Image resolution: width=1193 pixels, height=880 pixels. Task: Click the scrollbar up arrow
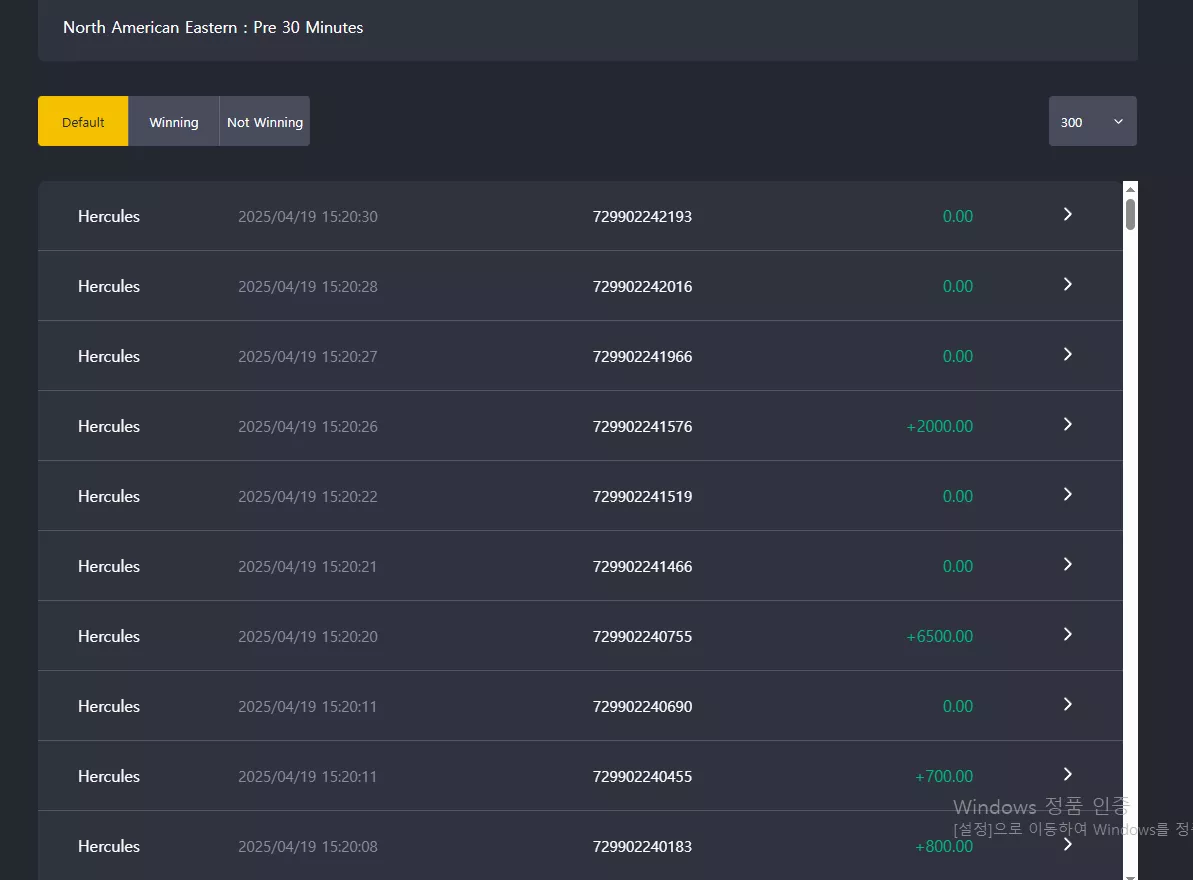click(1131, 189)
